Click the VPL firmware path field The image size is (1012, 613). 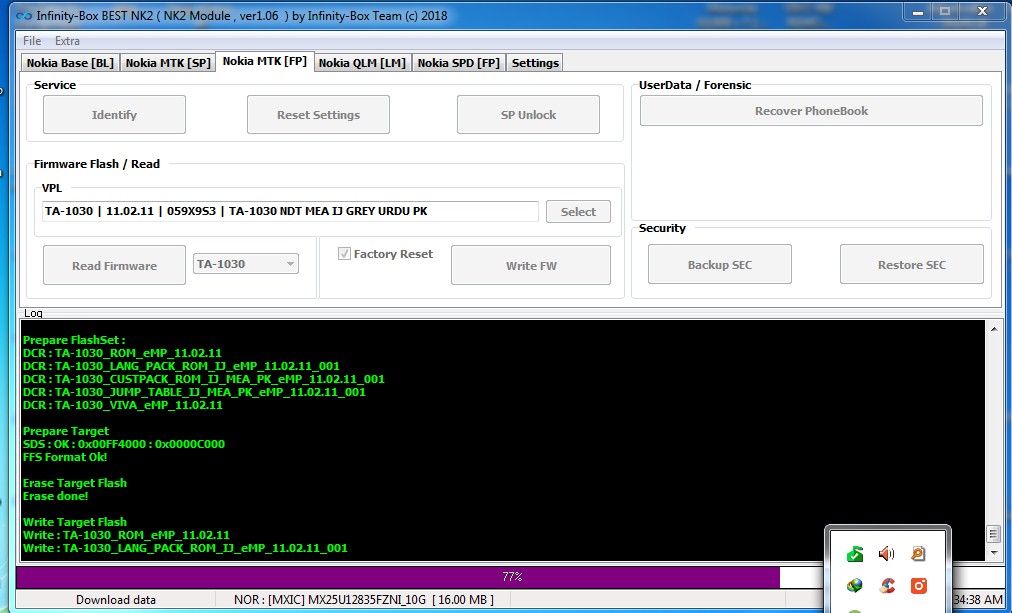290,211
